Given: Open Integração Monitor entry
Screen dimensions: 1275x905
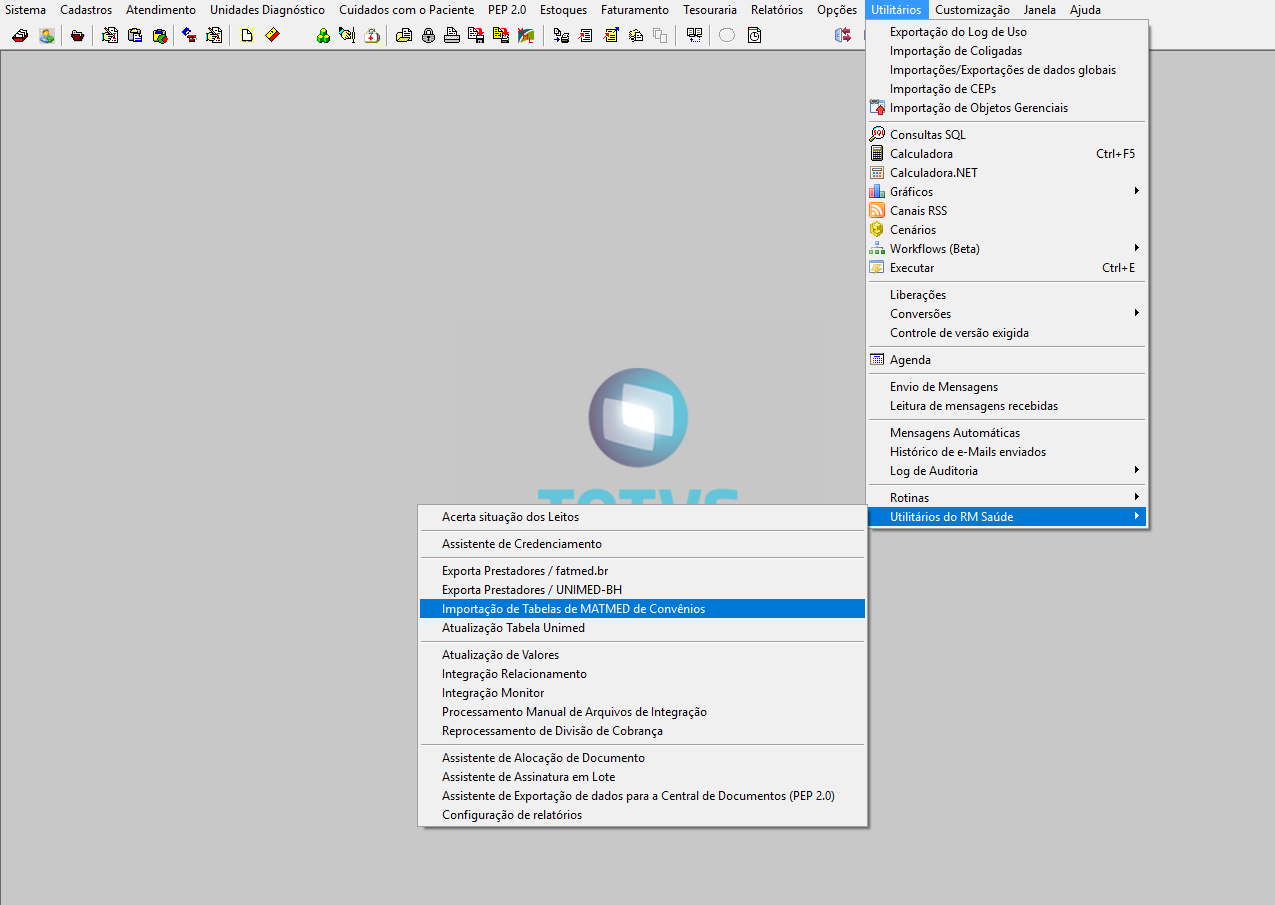Looking at the screenshot, I should tap(642, 693).
